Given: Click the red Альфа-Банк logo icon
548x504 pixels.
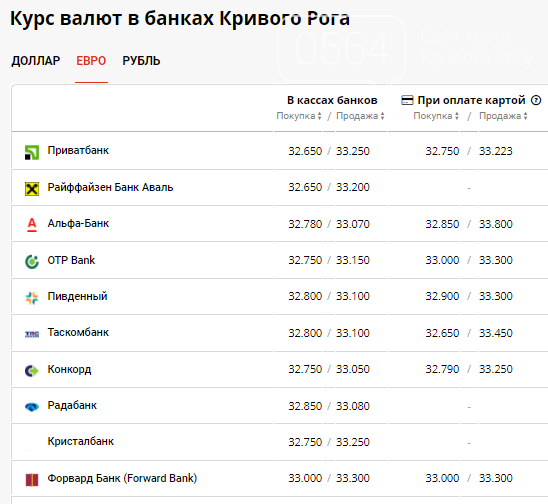Looking at the screenshot, I should click(x=32, y=225).
